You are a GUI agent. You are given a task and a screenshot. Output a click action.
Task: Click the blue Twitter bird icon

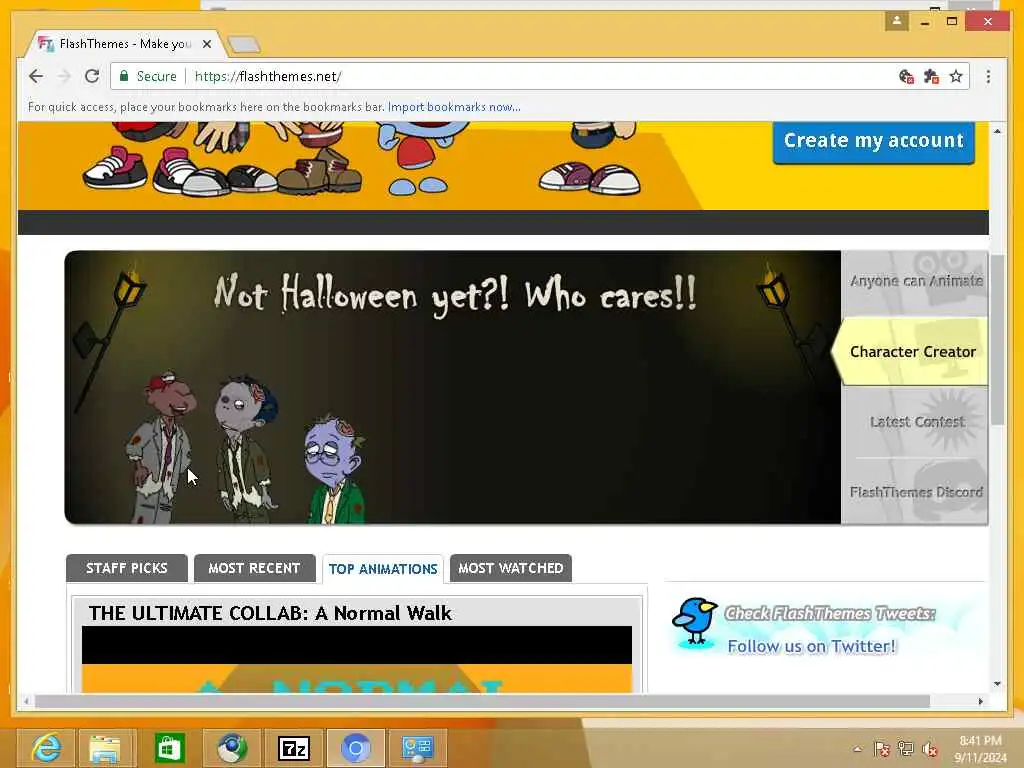694,622
